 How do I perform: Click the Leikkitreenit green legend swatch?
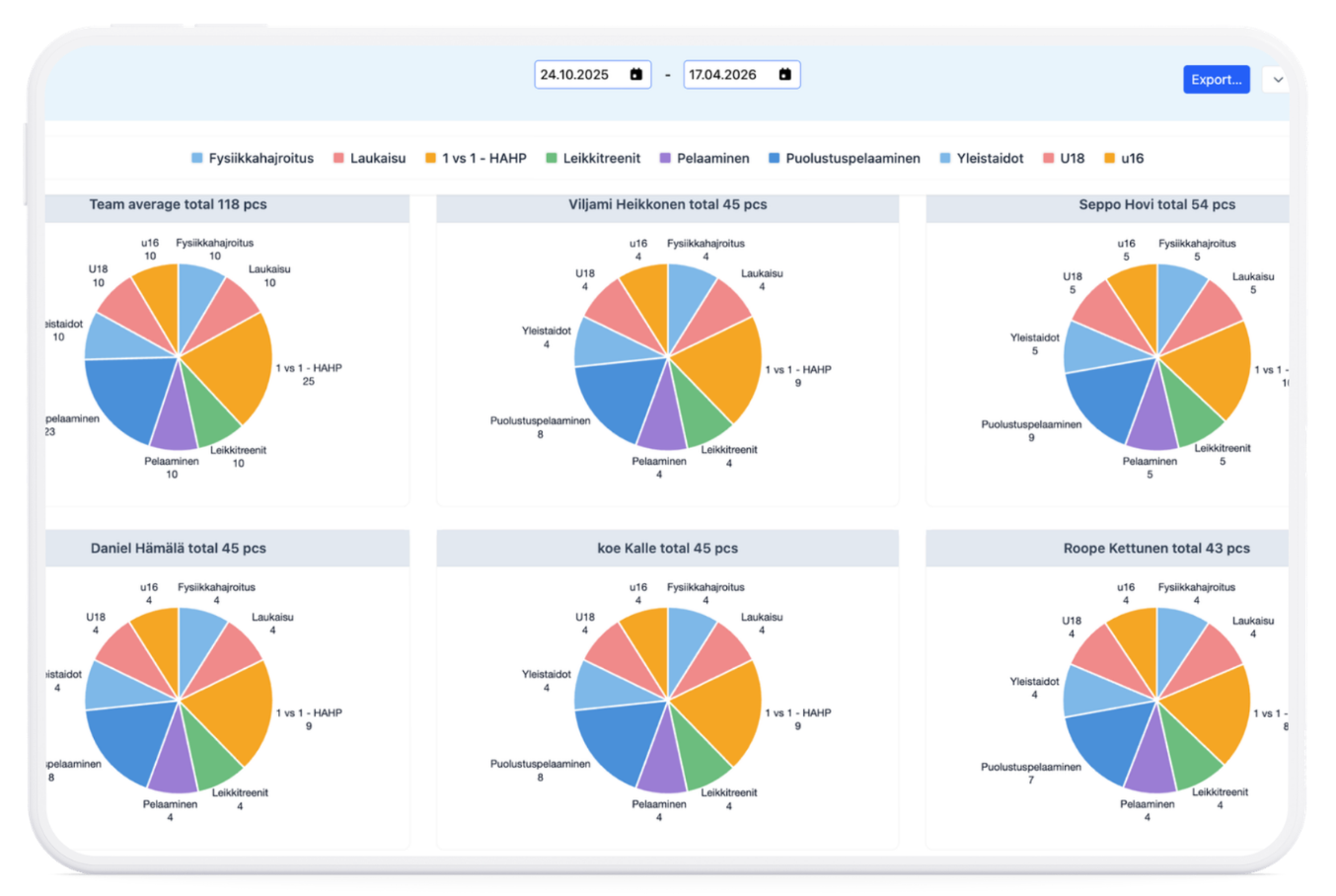coord(552,158)
